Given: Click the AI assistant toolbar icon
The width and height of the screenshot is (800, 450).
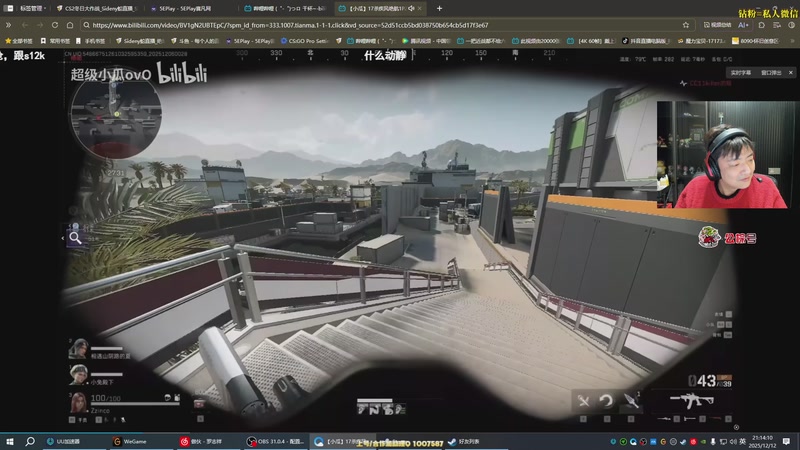Looking at the screenshot, I should pyautogui.click(x=743, y=25).
